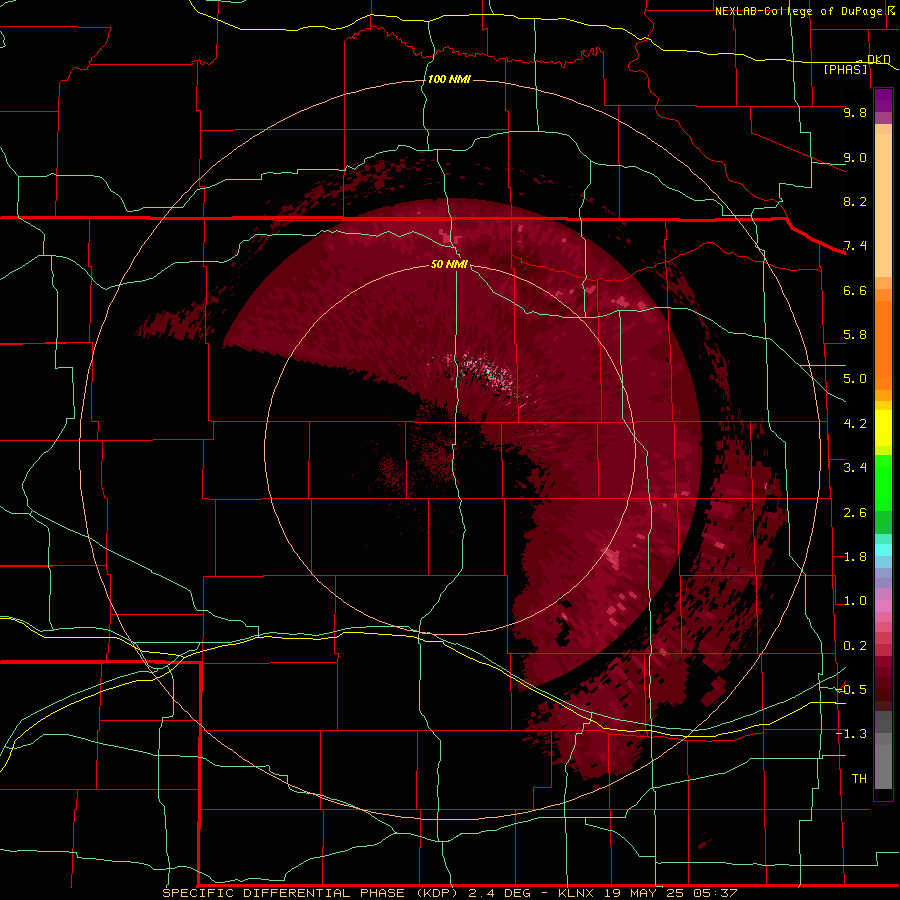Click the 3.4 scale value
Image resolution: width=900 pixels, height=900 pixels.
855,468
